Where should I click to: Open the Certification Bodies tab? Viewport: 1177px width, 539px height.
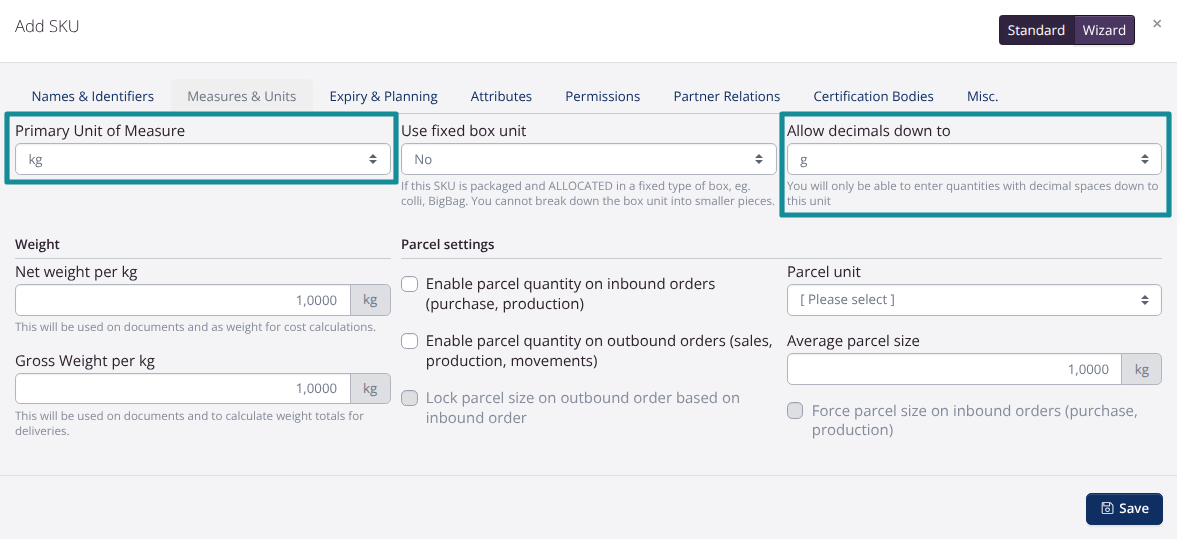pyautogui.click(x=873, y=97)
